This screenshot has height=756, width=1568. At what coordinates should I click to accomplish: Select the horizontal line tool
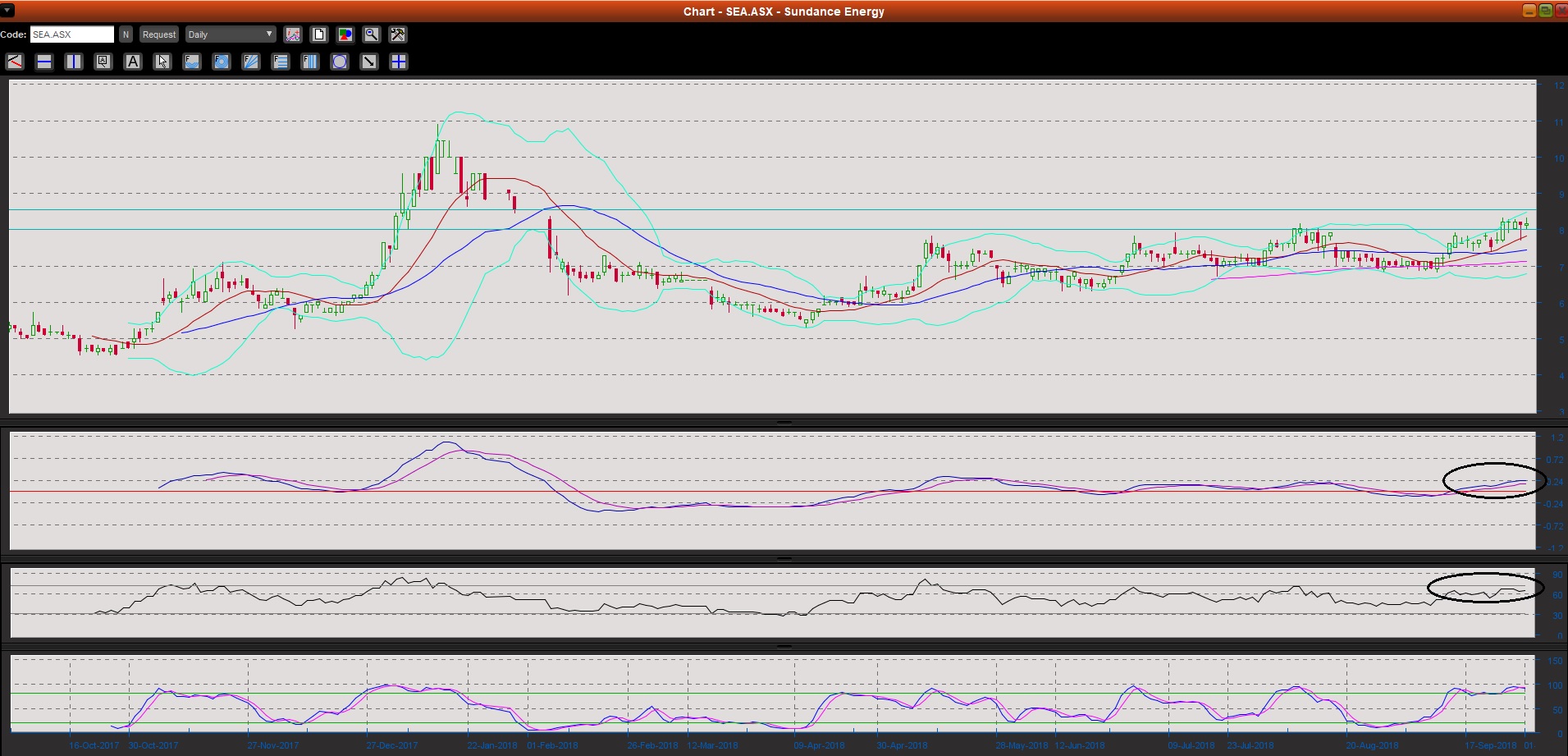click(x=44, y=62)
